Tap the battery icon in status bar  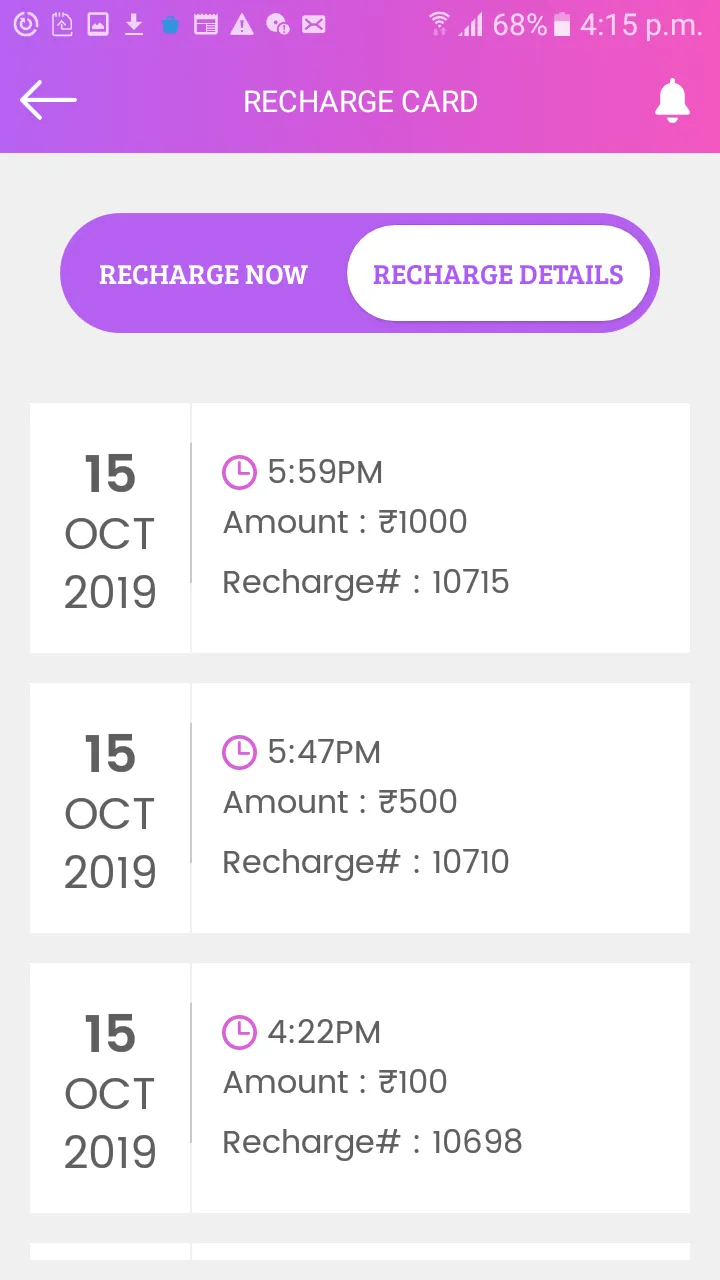(x=562, y=25)
